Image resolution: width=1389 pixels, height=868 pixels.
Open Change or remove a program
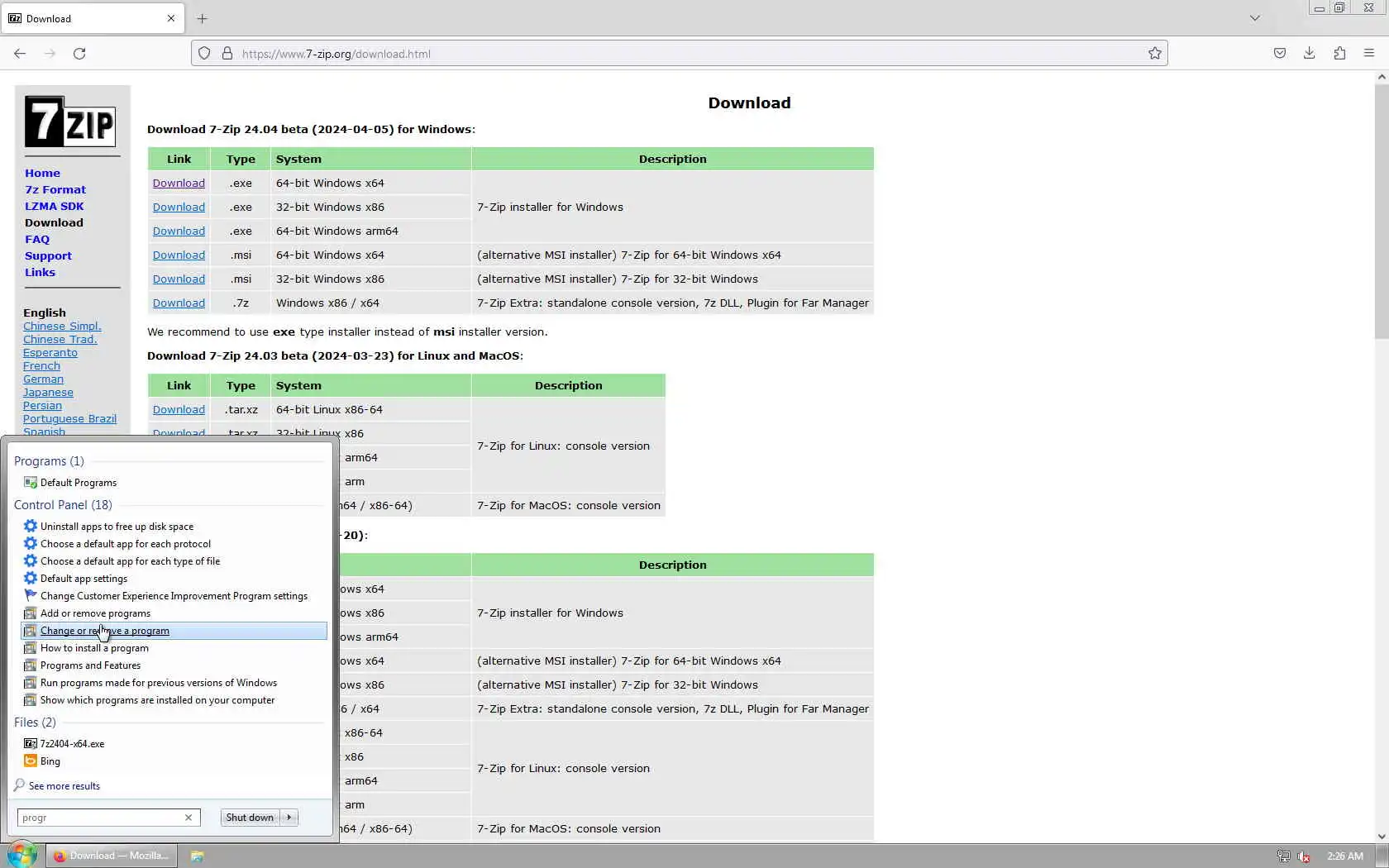coord(174,631)
